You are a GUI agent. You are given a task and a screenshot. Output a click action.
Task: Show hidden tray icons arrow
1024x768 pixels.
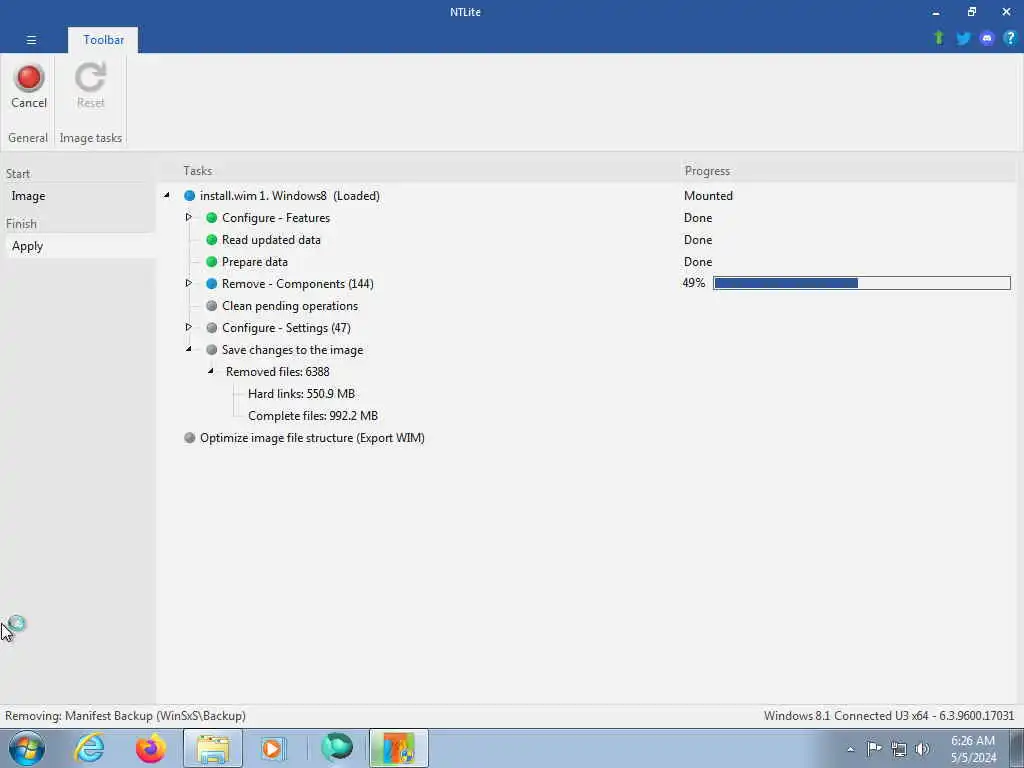pos(850,749)
